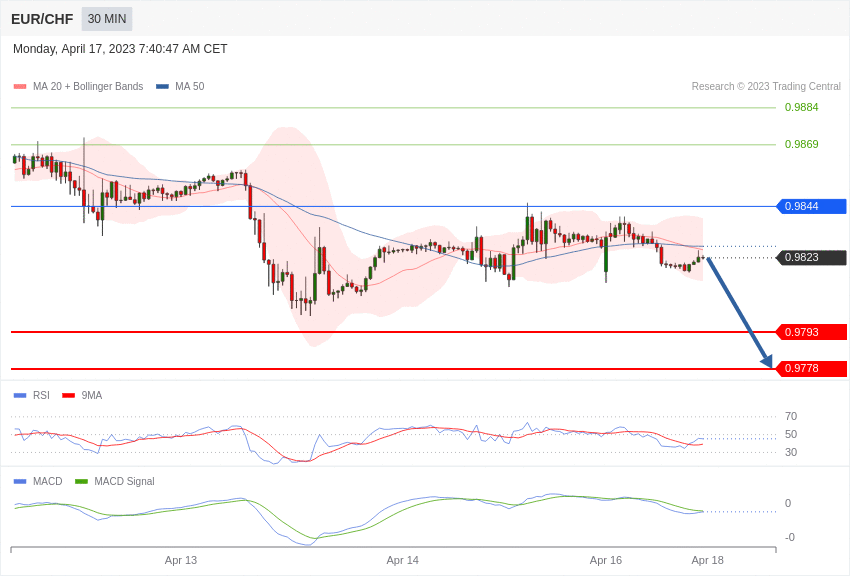Click the Apr 14 date axis label
The image size is (850, 576).
click(x=402, y=560)
